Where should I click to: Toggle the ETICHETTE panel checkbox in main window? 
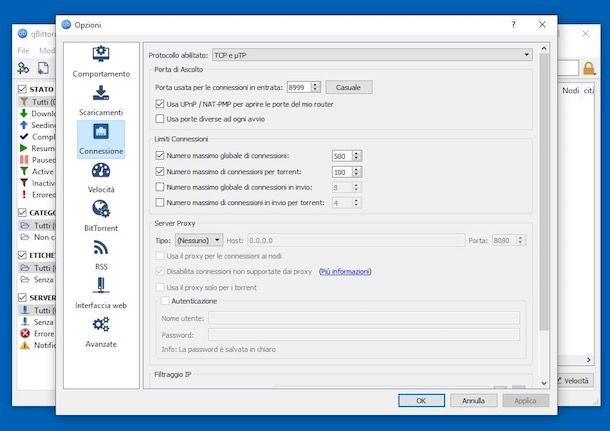tap(23, 255)
